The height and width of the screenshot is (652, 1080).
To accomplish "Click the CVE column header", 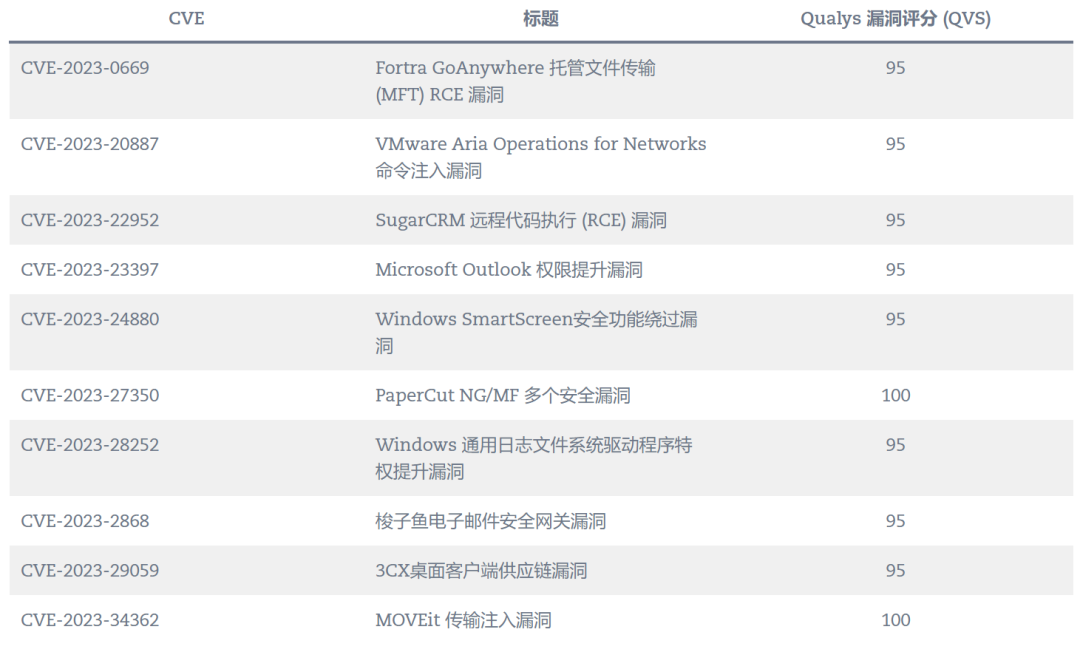I will pyautogui.click(x=187, y=19).
